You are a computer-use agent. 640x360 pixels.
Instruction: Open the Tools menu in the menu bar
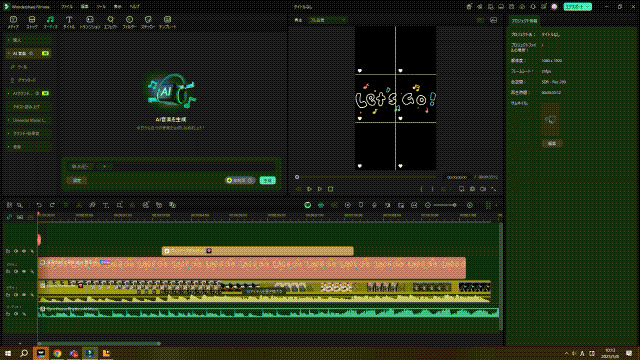pyautogui.click(x=101, y=7)
